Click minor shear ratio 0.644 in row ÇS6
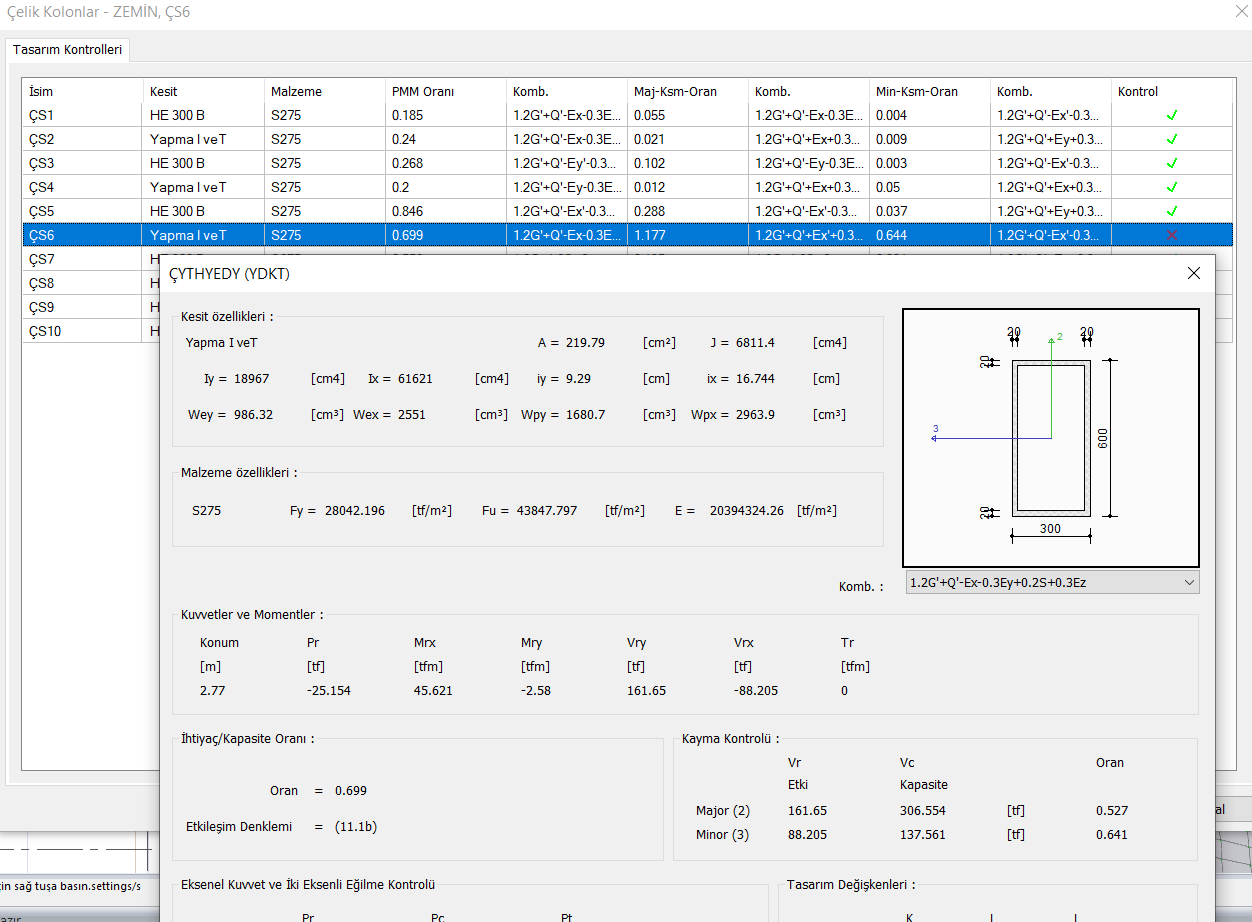The image size is (1252, 922). [891, 235]
